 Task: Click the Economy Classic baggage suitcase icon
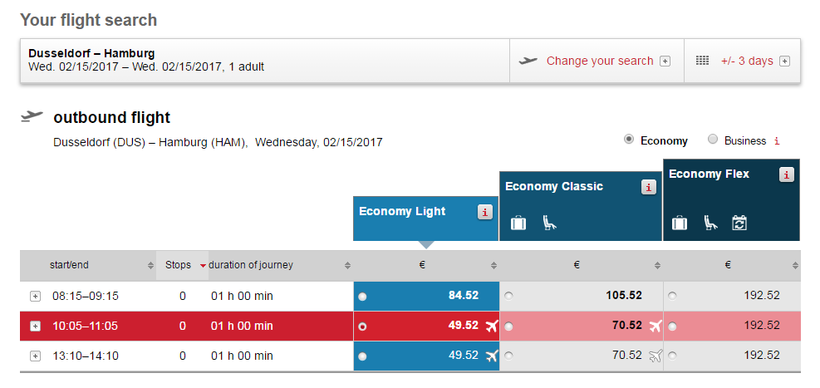[518, 223]
